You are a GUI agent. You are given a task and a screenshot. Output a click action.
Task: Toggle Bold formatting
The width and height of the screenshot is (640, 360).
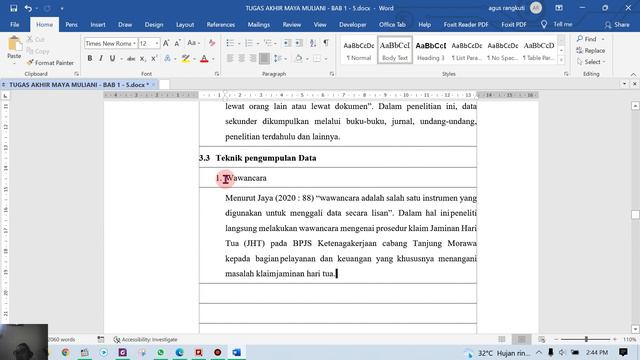(90, 59)
